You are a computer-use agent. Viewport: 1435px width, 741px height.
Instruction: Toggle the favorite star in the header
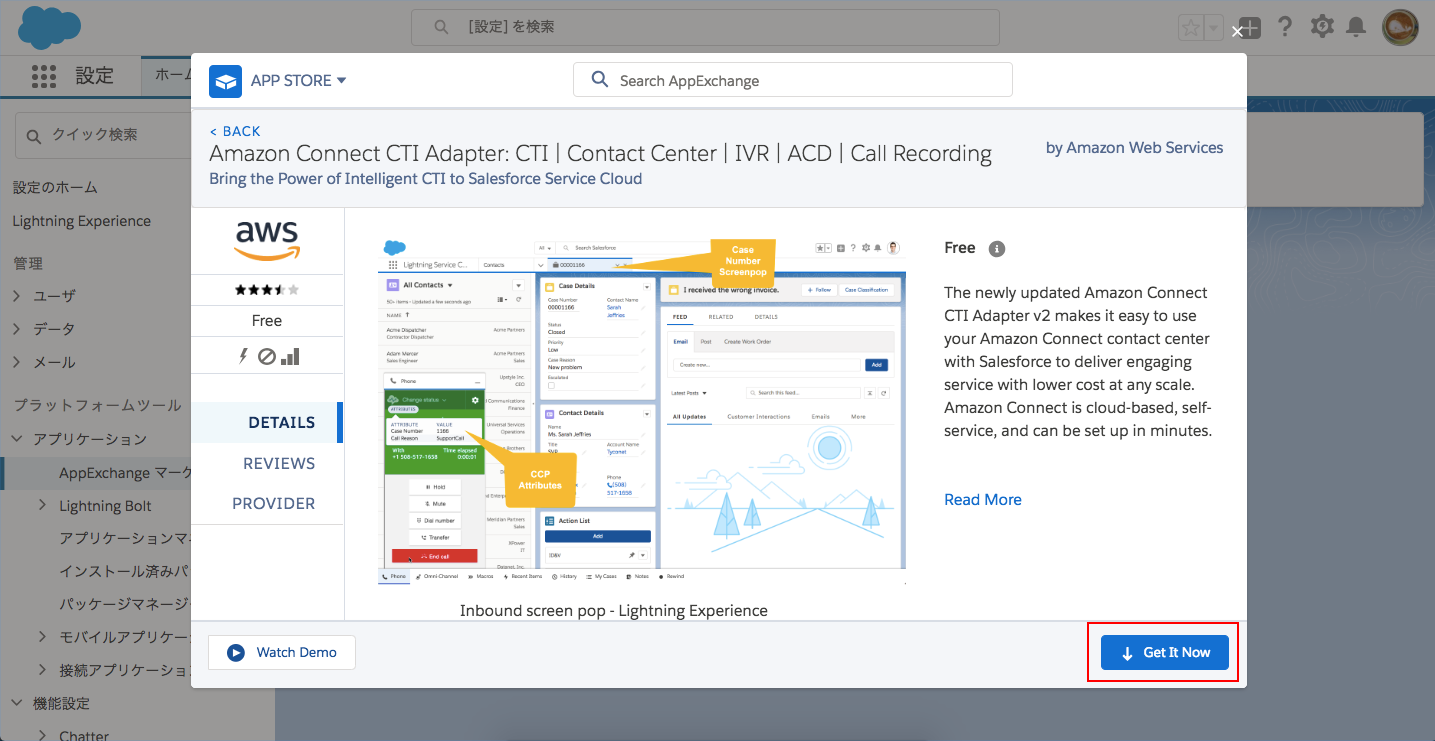[1191, 27]
